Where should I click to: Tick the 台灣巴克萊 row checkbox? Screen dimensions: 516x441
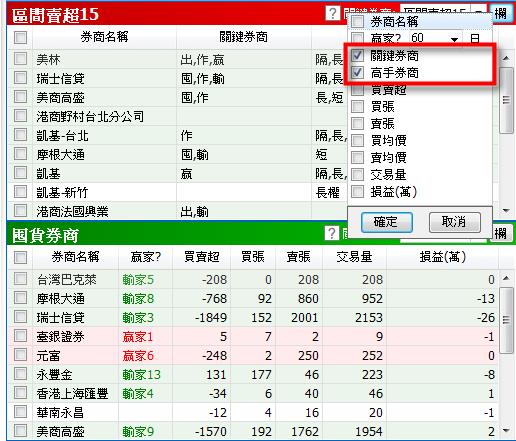21,279
